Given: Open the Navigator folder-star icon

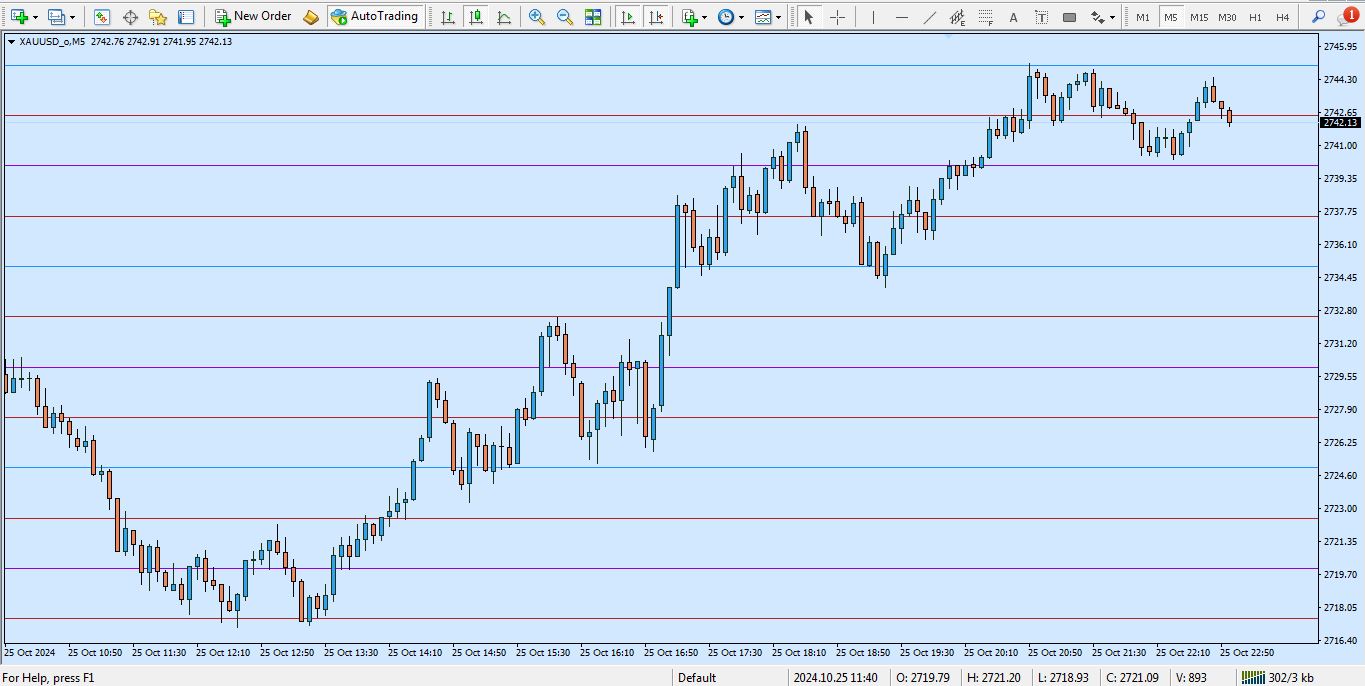Looking at the screenshot, I should pyautogui.click(x=158, y=17).
